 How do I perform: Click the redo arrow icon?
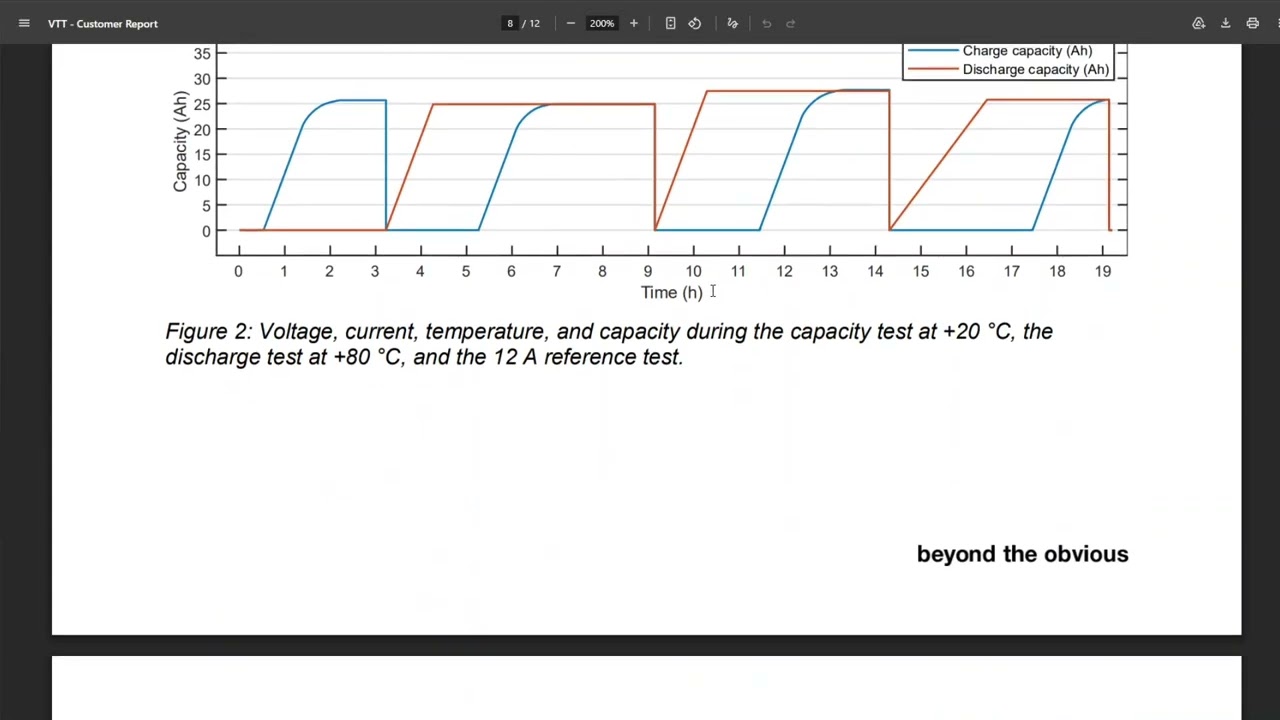click(x=791, y=23)
